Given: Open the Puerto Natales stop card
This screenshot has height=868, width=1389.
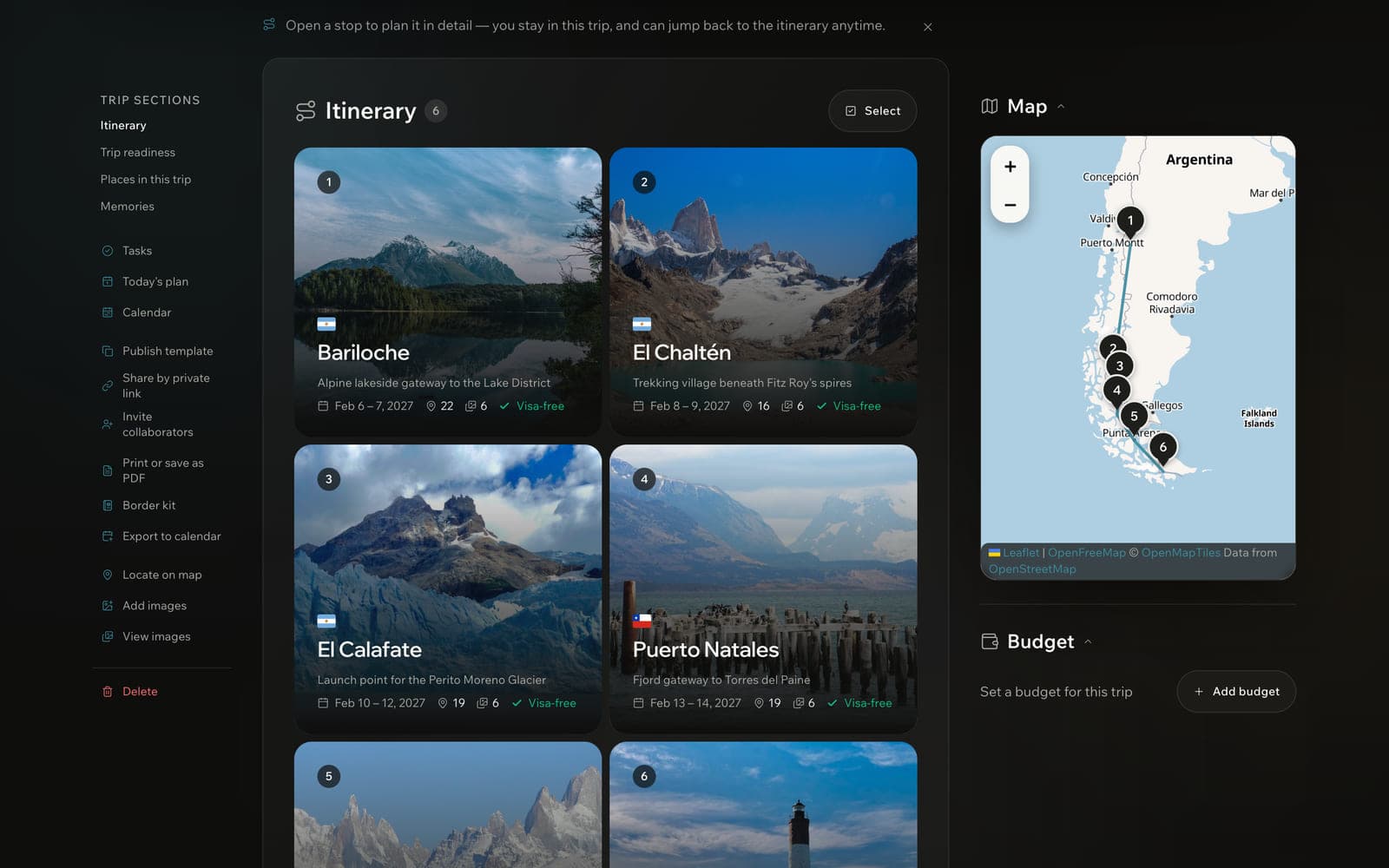Looking at the screenshot, I should (763, 589).
